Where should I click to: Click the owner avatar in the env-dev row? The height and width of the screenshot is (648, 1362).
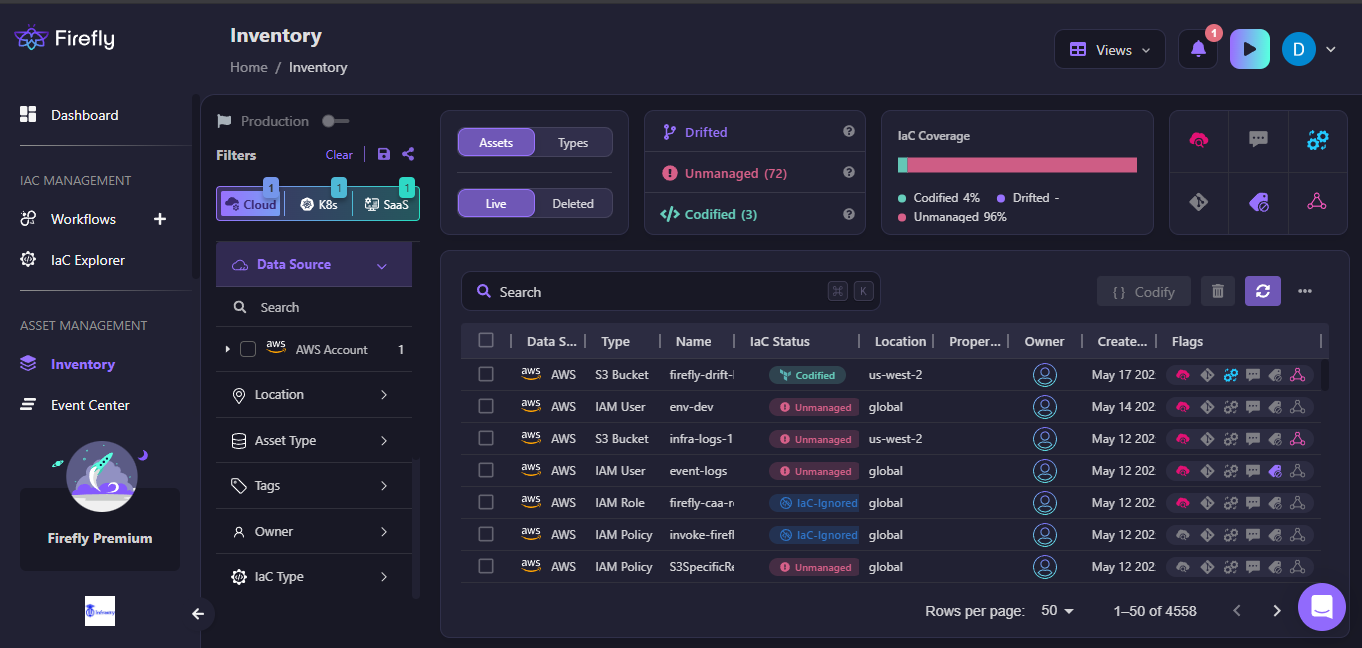[1045, 407]
